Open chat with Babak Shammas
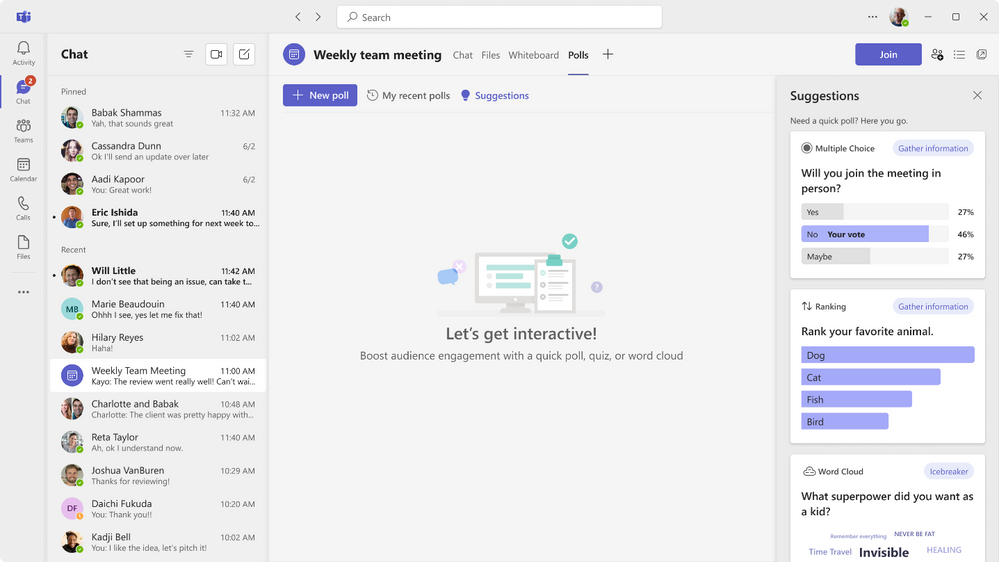The image size is (999, 562). 158,118
